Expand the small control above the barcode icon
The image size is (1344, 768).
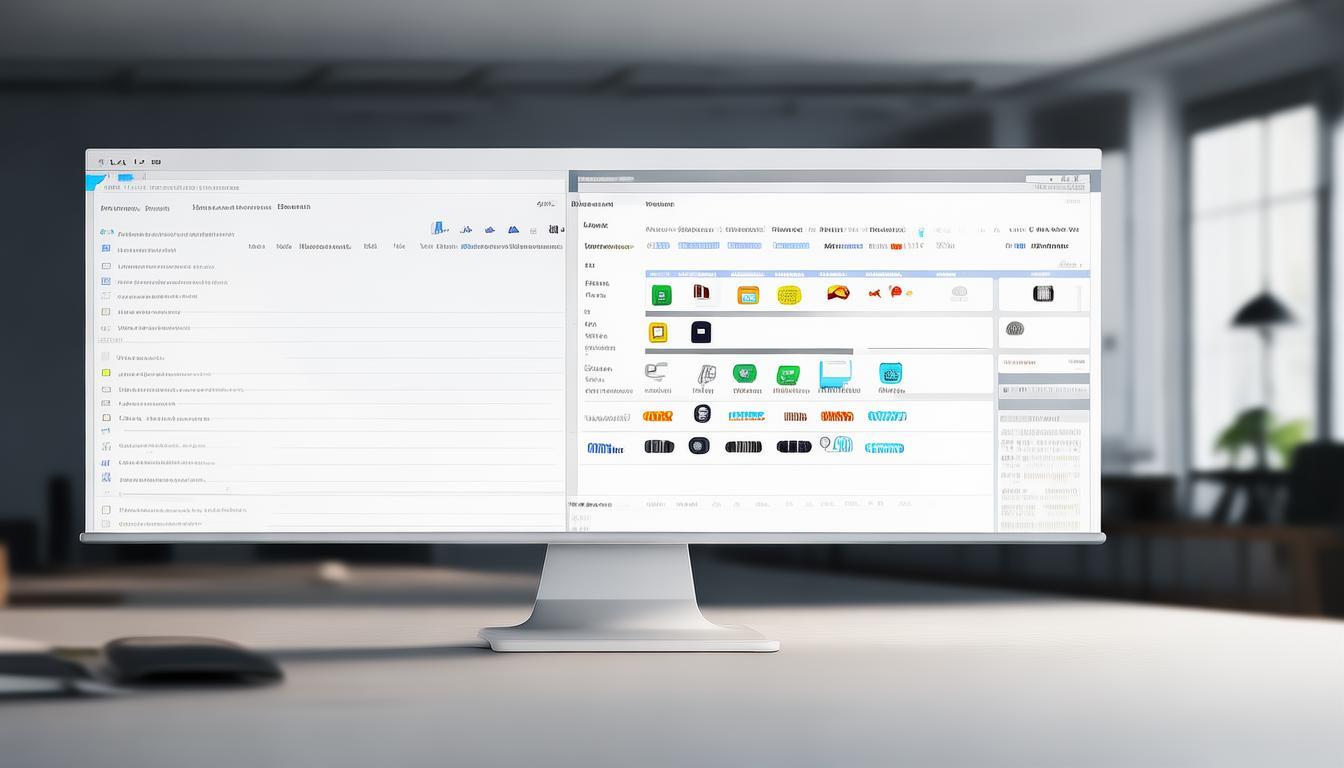tap(1069, 265)
